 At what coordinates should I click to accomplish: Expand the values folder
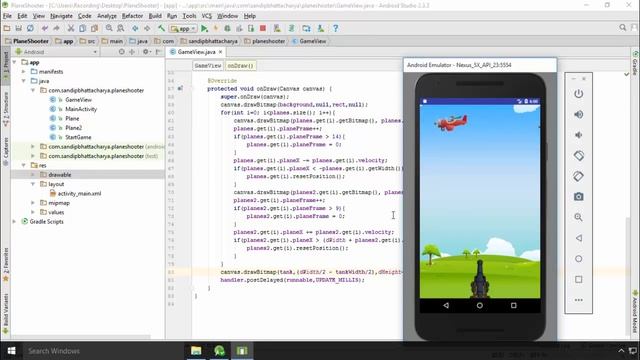[x=33, y=212]
